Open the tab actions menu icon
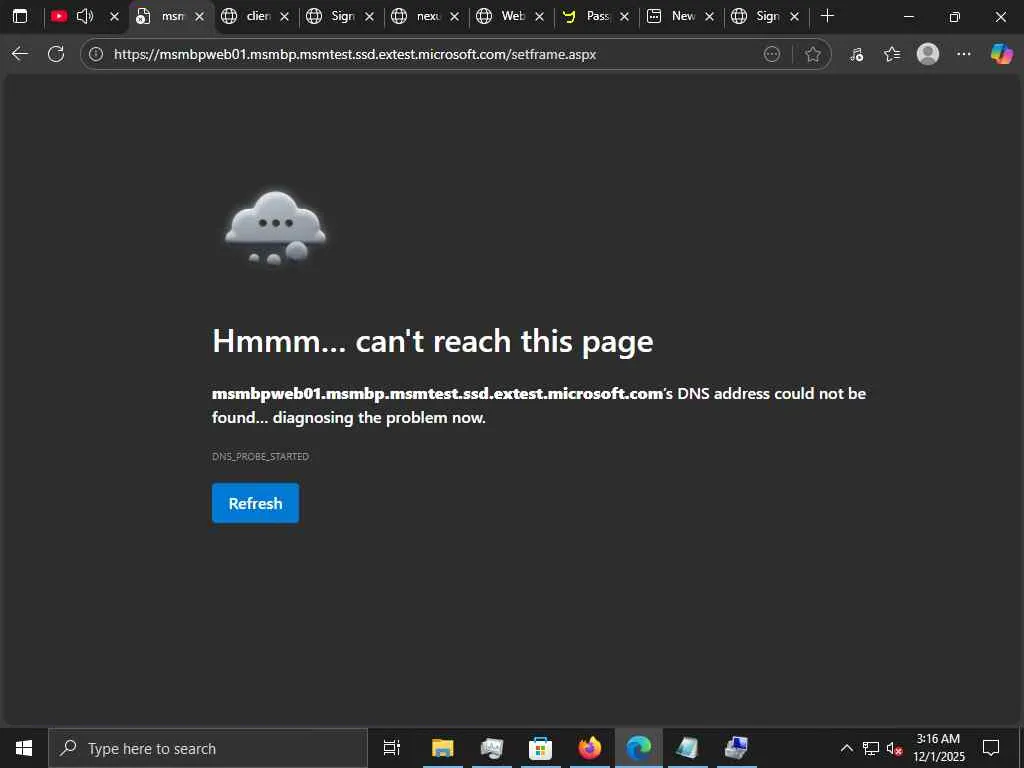1024x768 pixels. 20,16
